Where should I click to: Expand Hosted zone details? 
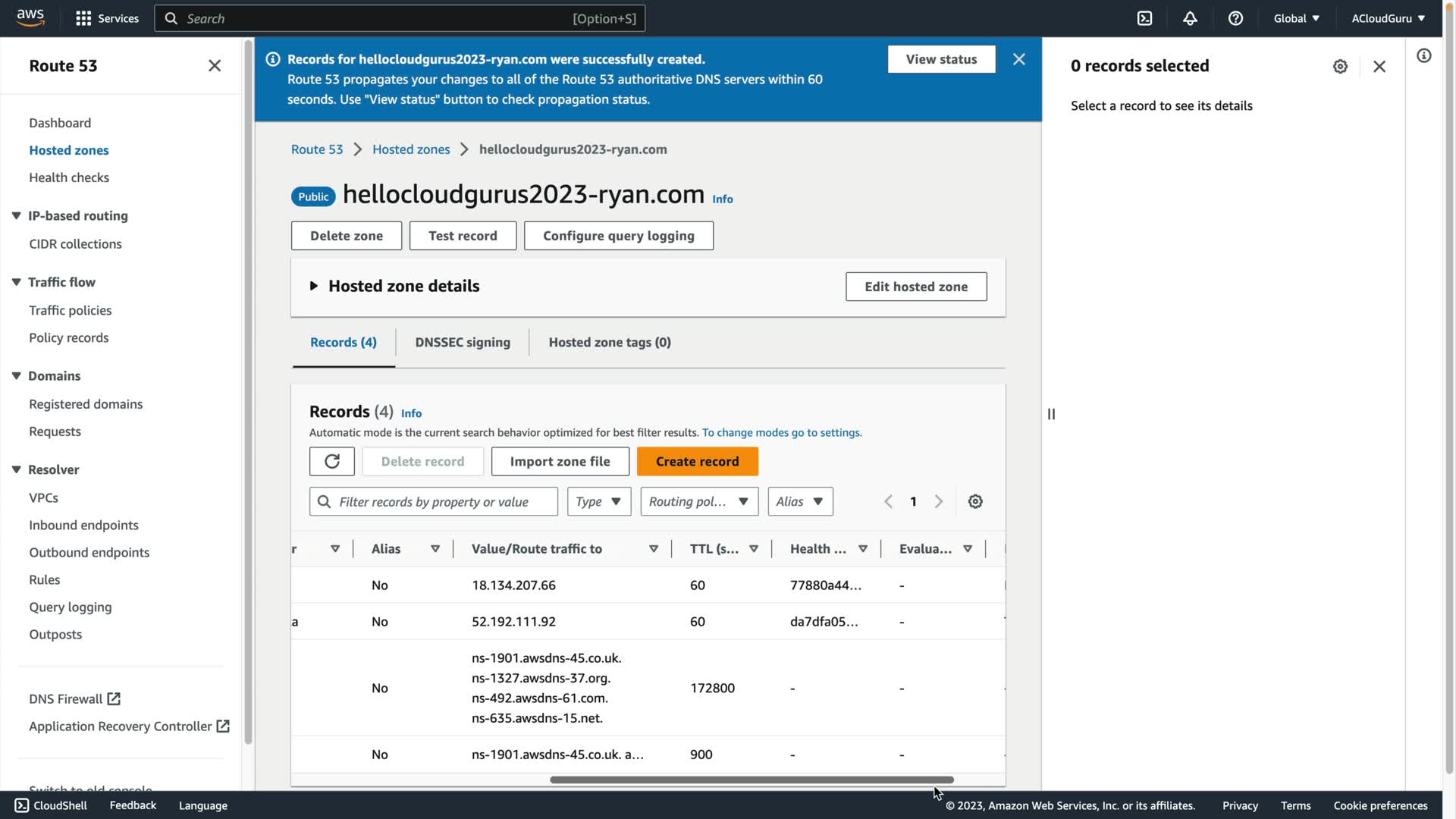tap(313, 286)
